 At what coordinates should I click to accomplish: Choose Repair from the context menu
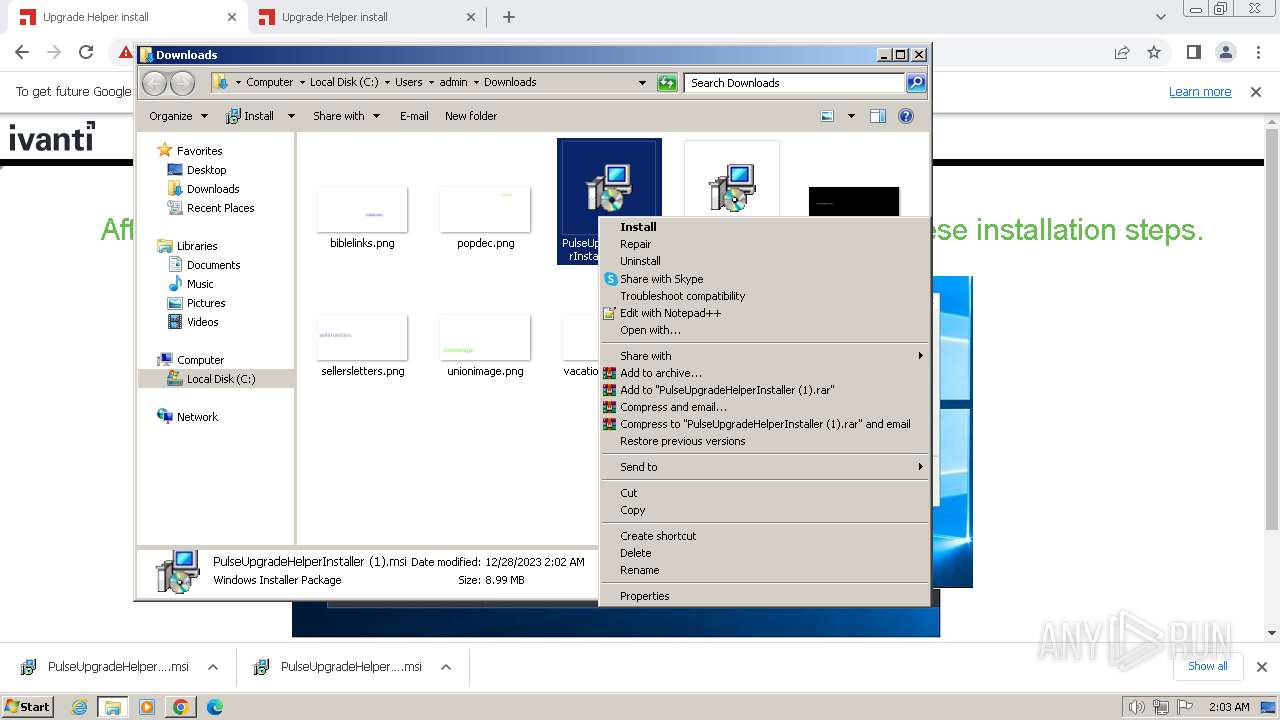tap(635, 244)
